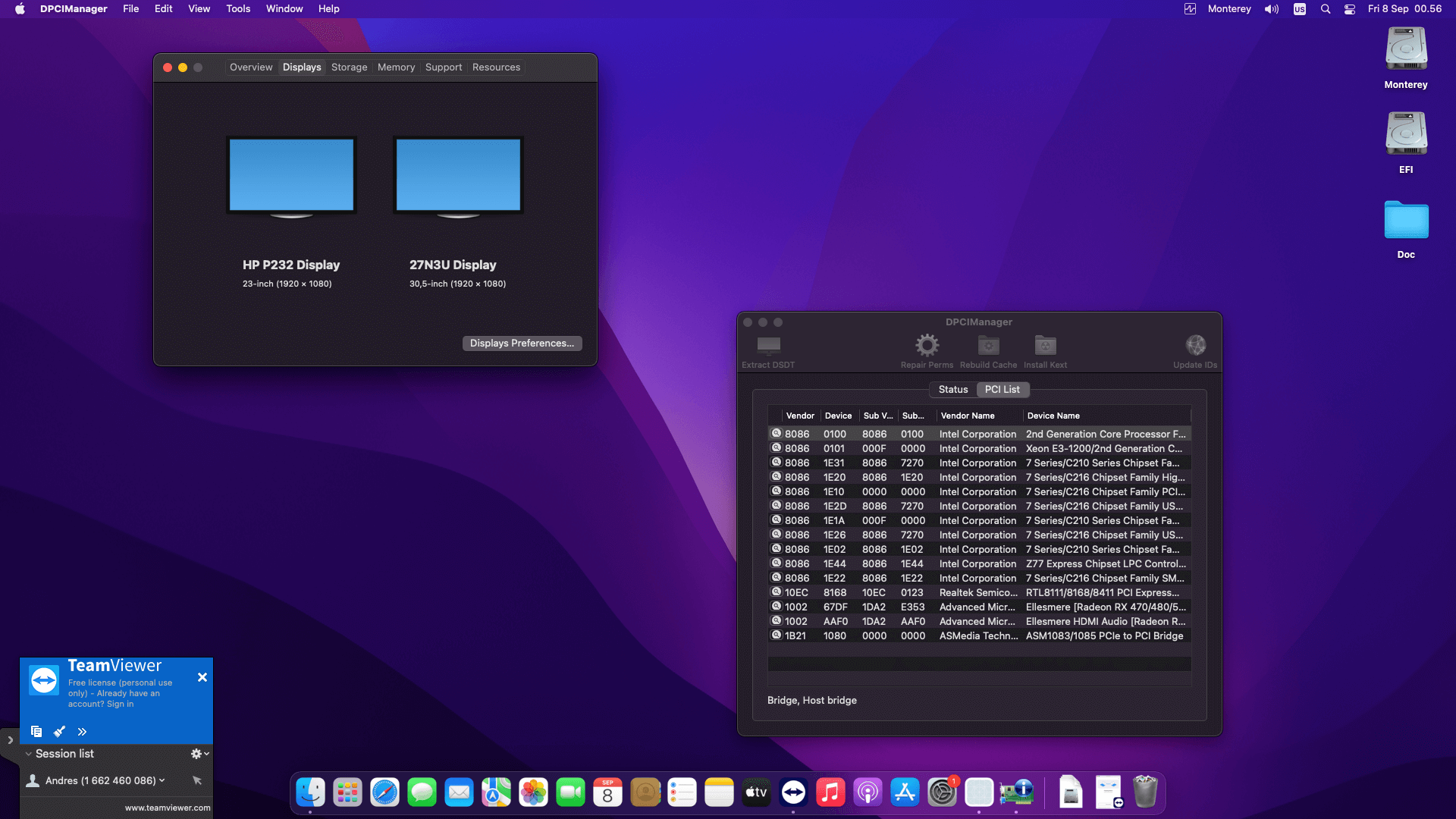This screenshot has height=819, width=1456.
Task: Open Safari from the Dock
Action: tap(384, 793)
